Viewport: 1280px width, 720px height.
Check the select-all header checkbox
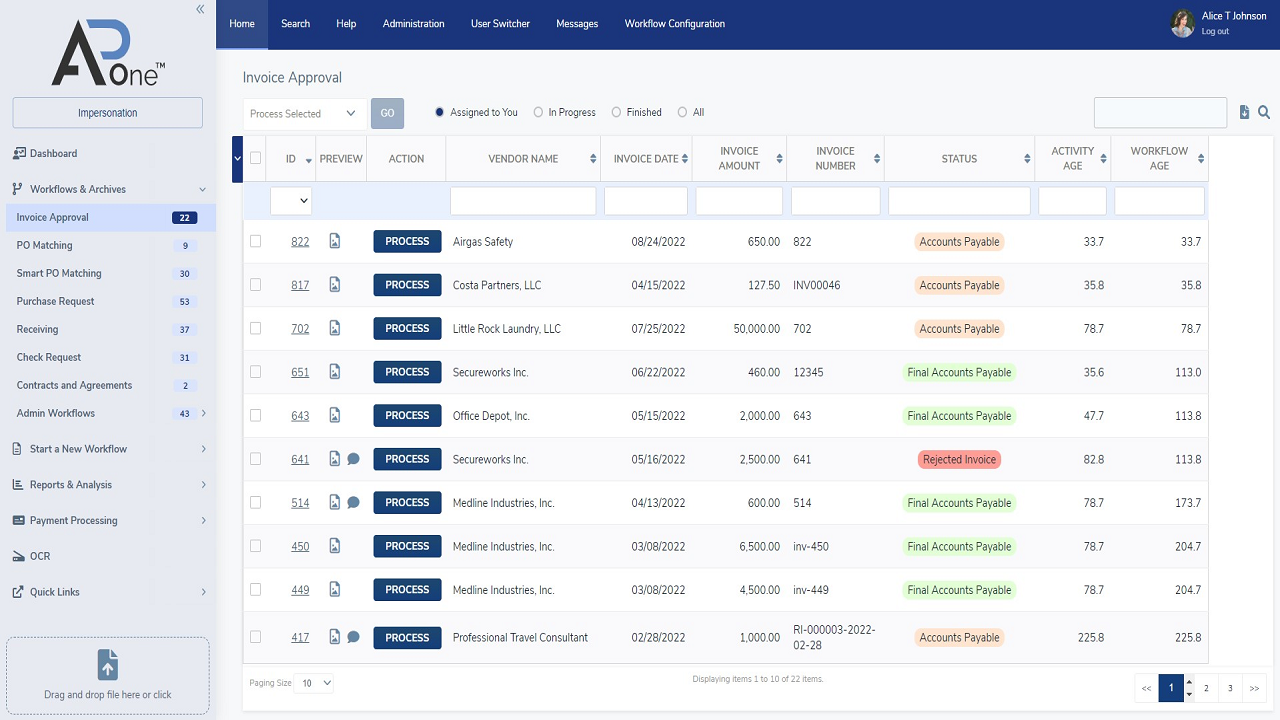pyautogui.click(x=256, y=158)
